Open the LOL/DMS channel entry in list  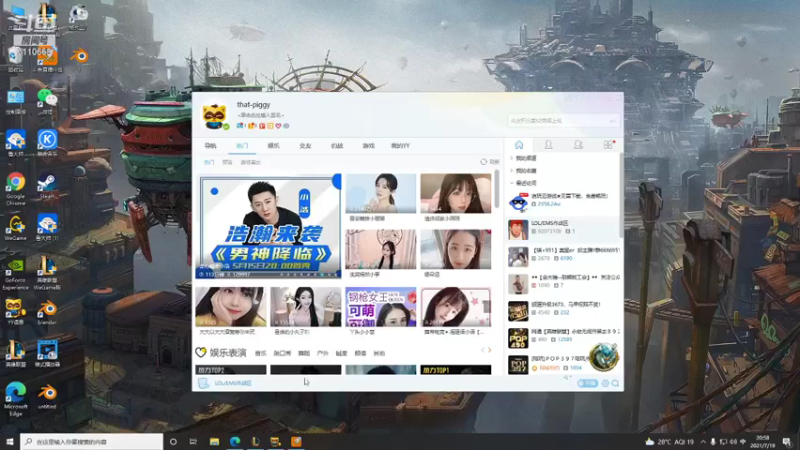563,230
